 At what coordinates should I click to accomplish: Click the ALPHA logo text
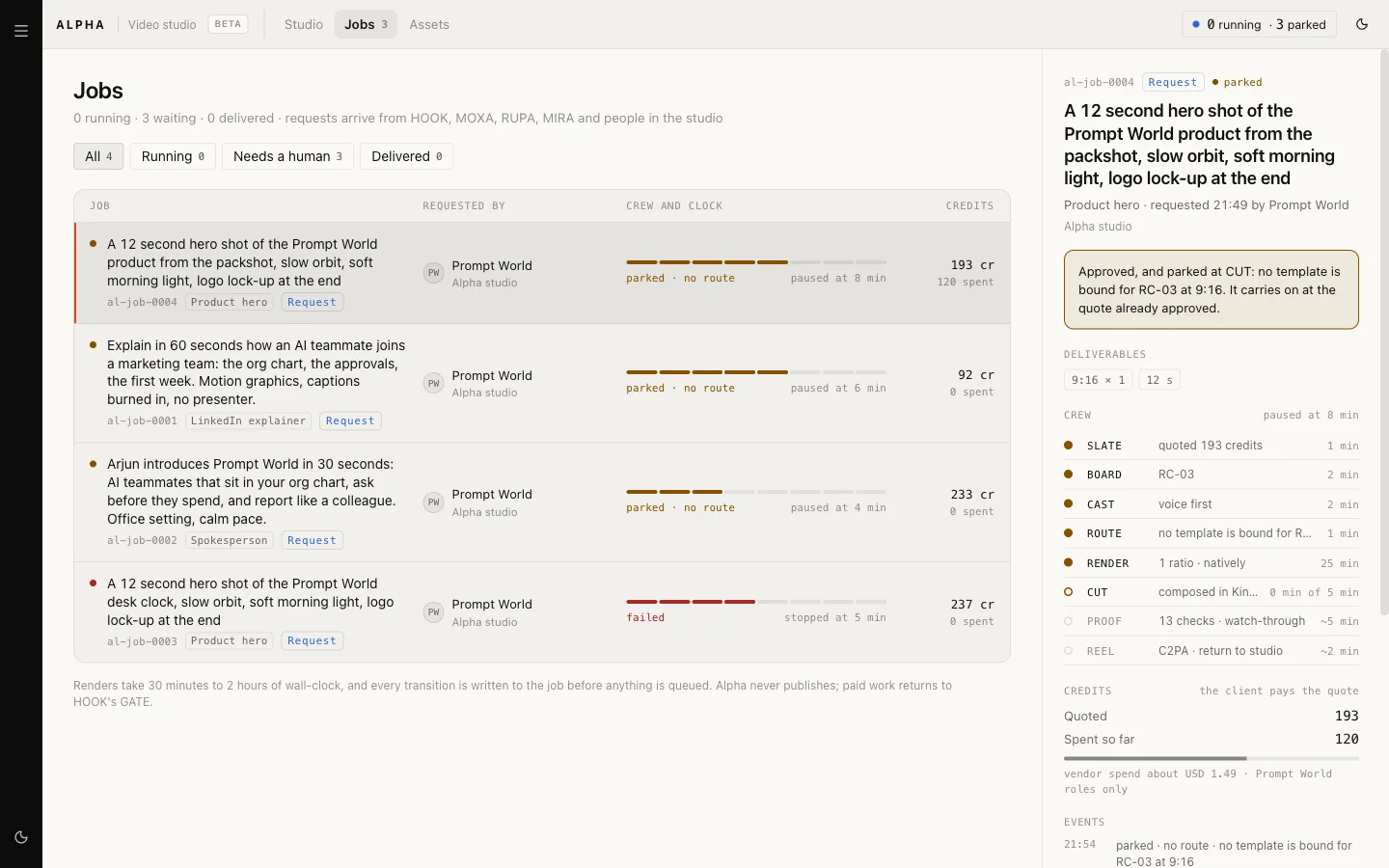click(80, 25)
